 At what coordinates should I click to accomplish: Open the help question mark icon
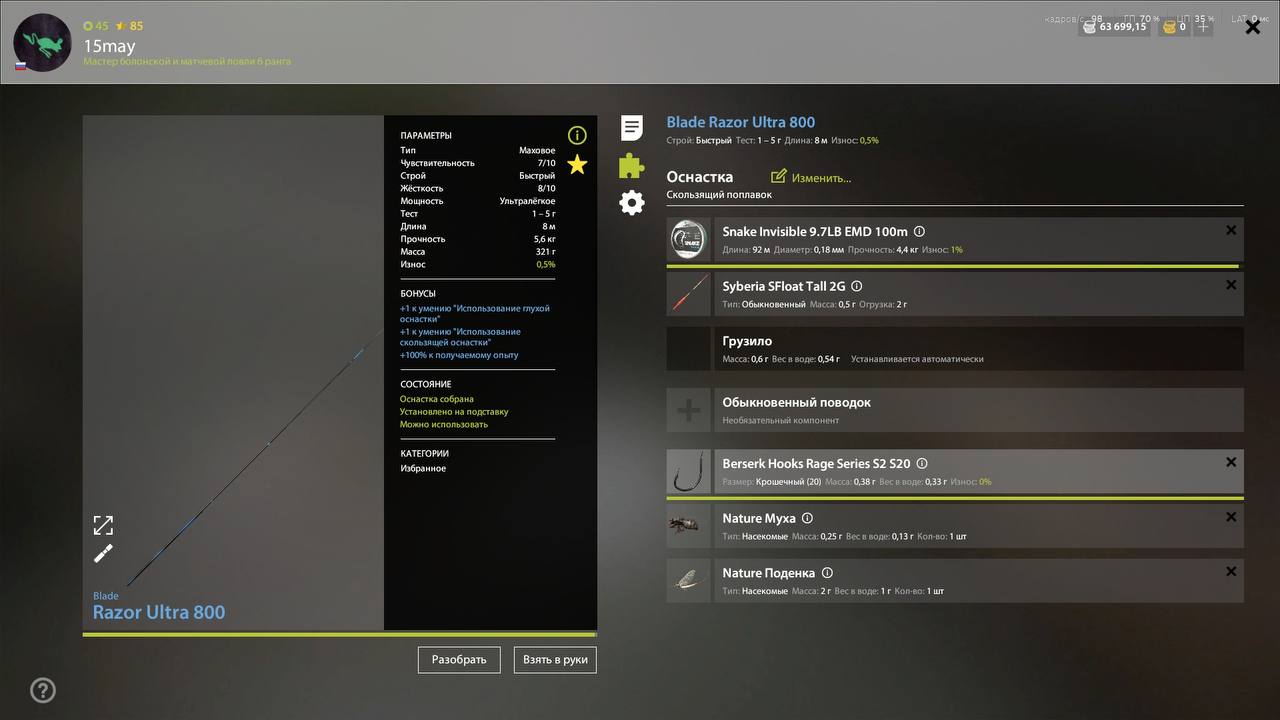[43, 690]
